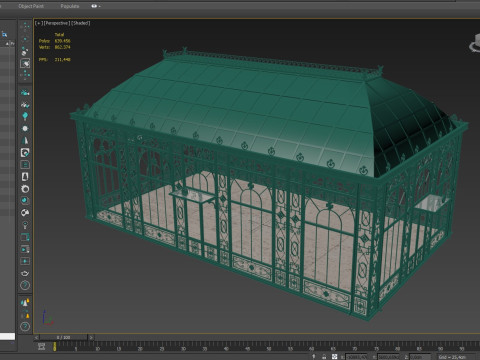The width and height of the screenshot is (480, 360).
Task: Open the [Perspective] viewport view menu
Action: click(x=57, y=23)
